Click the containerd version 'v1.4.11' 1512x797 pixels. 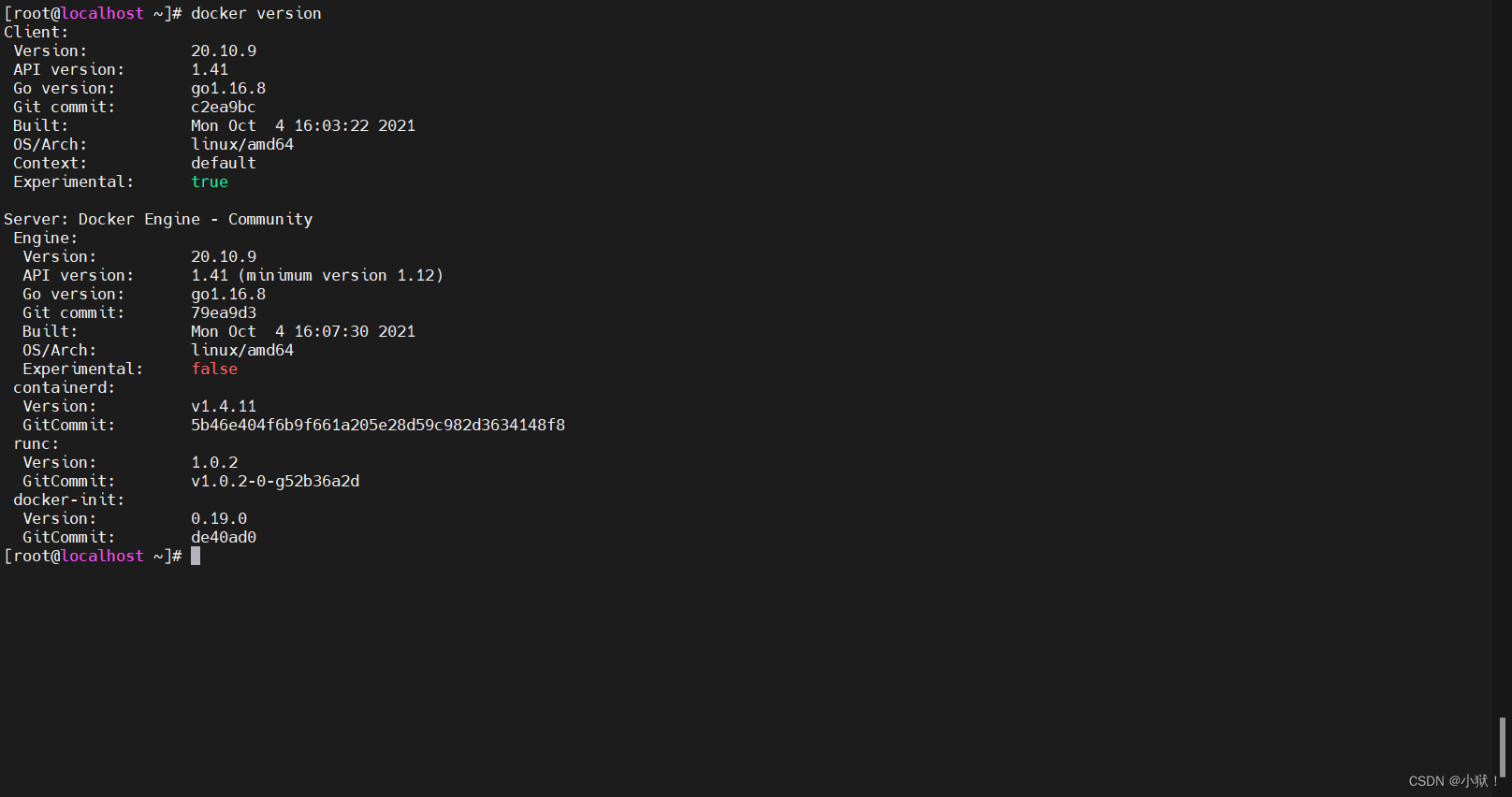click(224, 406)
